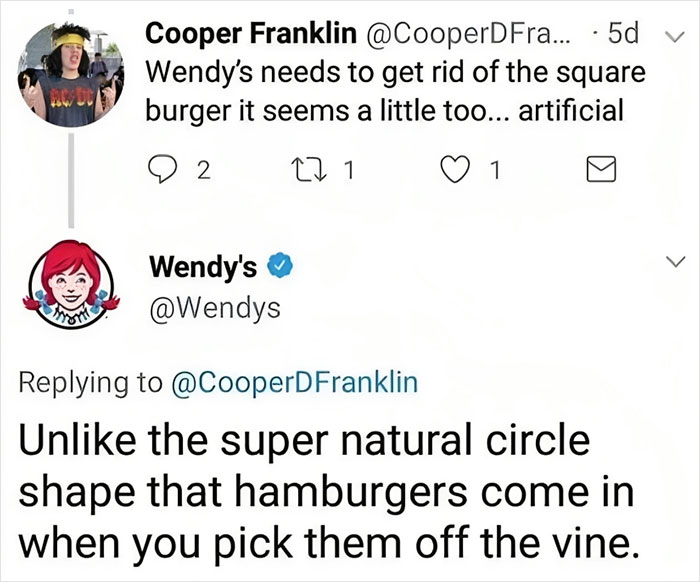This screenshot has width=700, height=582.
Task: View the reply count of 2
Action: tap(201, 172)
